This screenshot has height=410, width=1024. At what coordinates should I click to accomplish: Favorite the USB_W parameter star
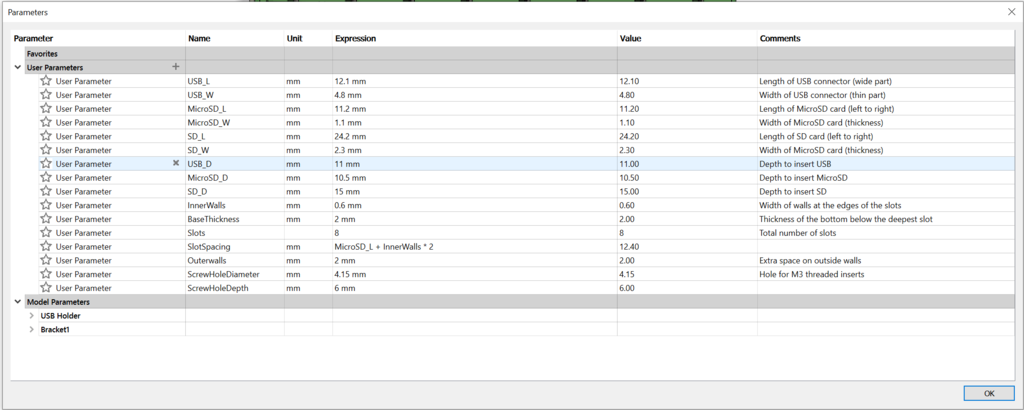(x=46, y=95)
